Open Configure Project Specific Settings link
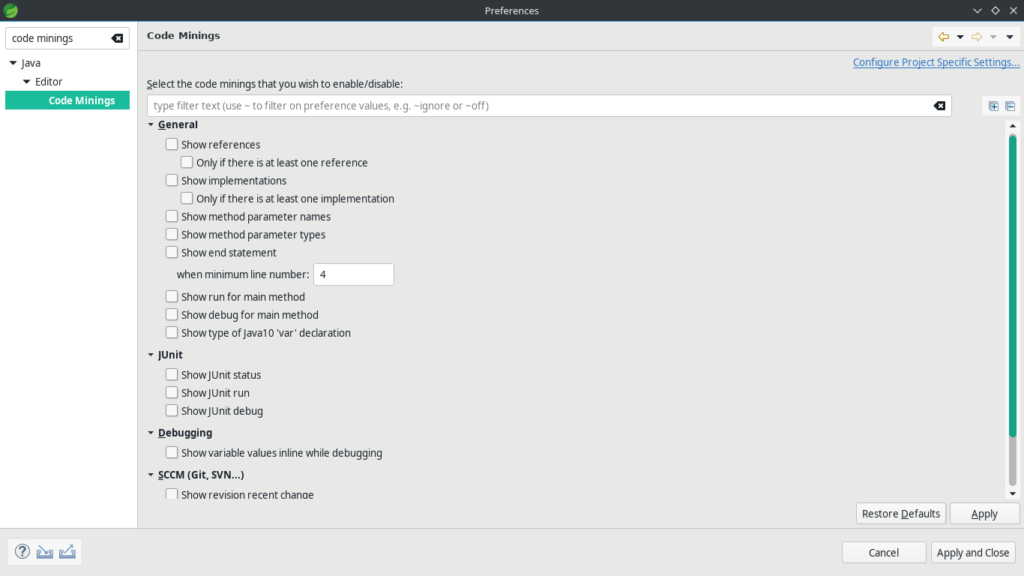The image size is (1024, 576). (x=936, y=62)
